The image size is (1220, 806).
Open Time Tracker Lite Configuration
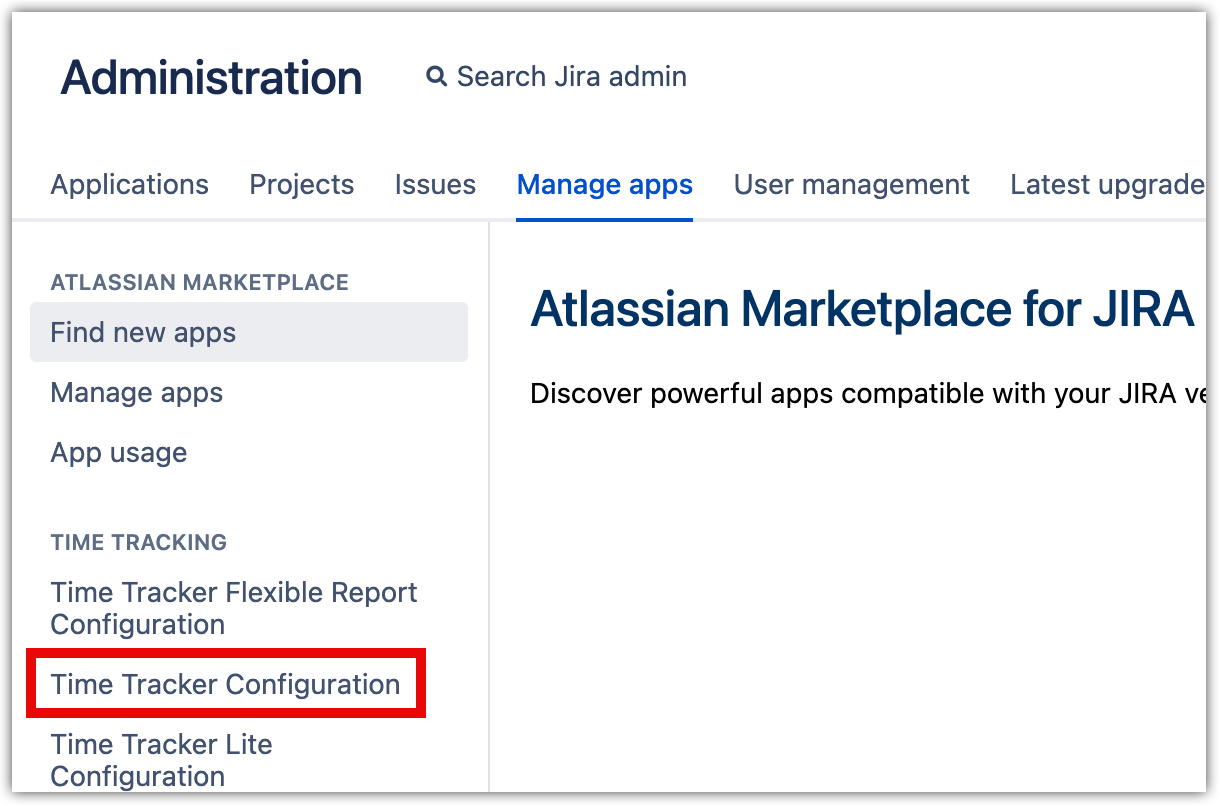(x=161, y=760)
